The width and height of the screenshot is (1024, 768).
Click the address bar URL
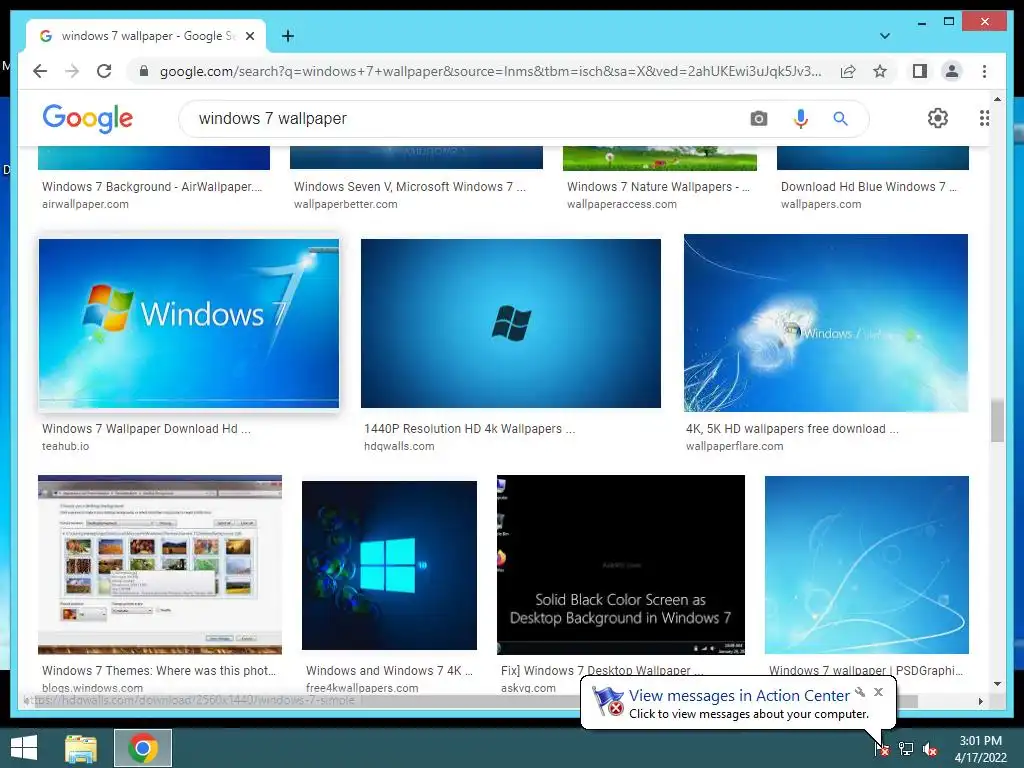490,71
